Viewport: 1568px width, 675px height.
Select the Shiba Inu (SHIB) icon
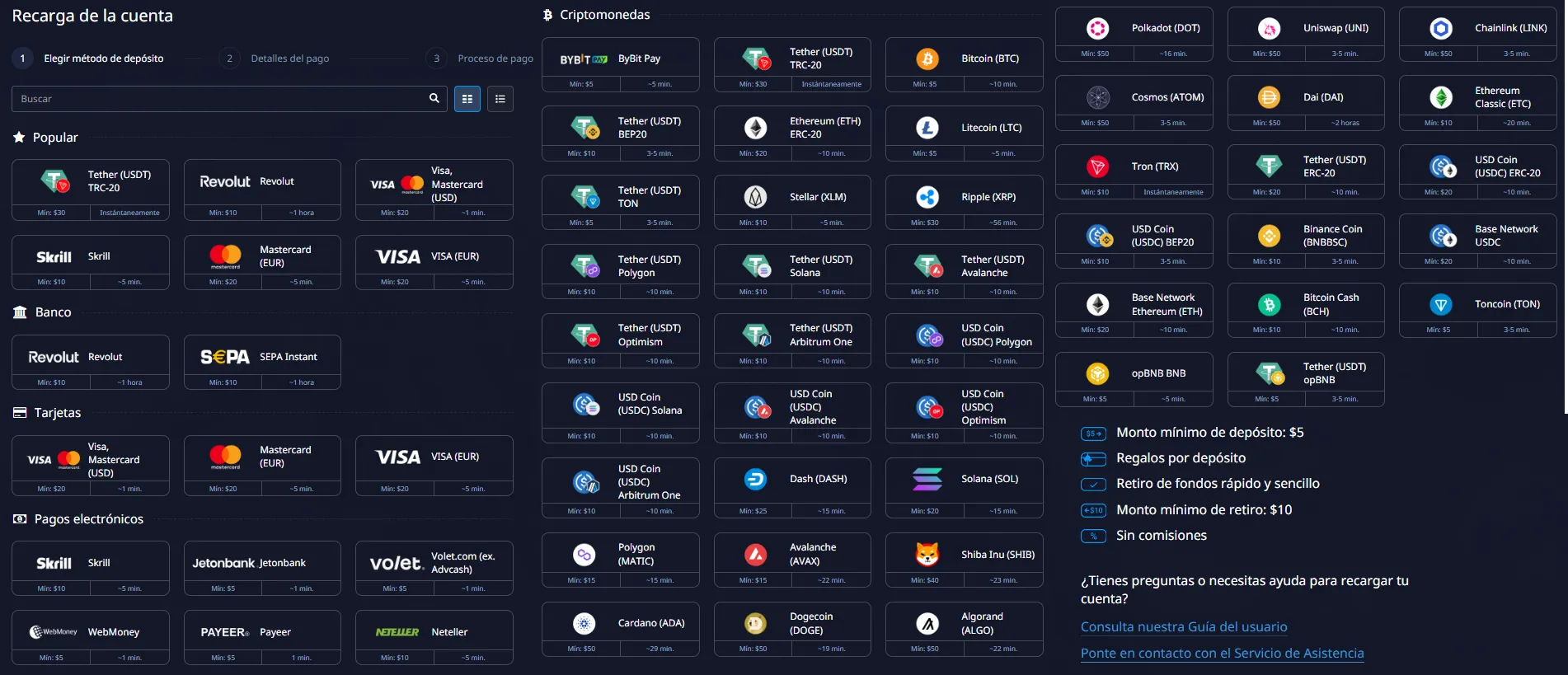927,555
